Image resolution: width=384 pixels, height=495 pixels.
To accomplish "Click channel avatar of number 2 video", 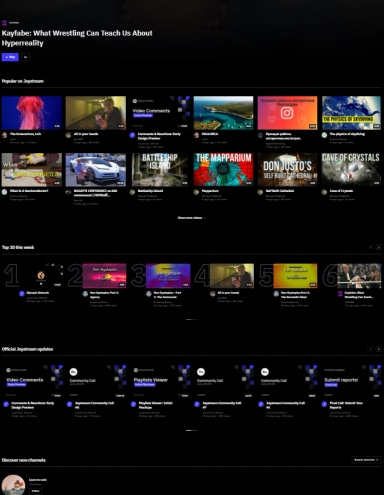I will point(85,294).
